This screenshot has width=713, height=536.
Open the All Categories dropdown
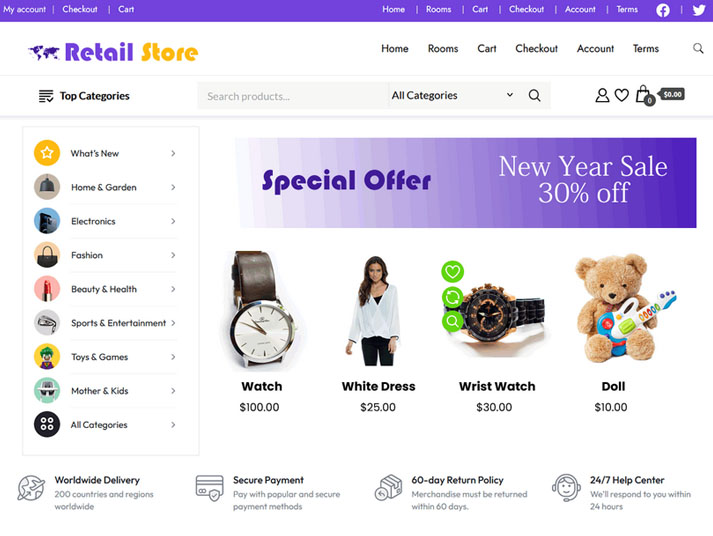(452, 95)
